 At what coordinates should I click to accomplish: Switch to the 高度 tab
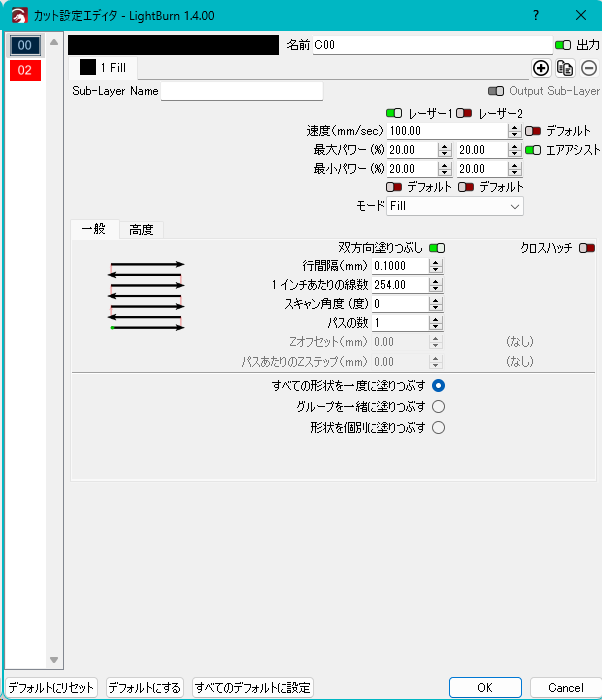coord(141,230)
